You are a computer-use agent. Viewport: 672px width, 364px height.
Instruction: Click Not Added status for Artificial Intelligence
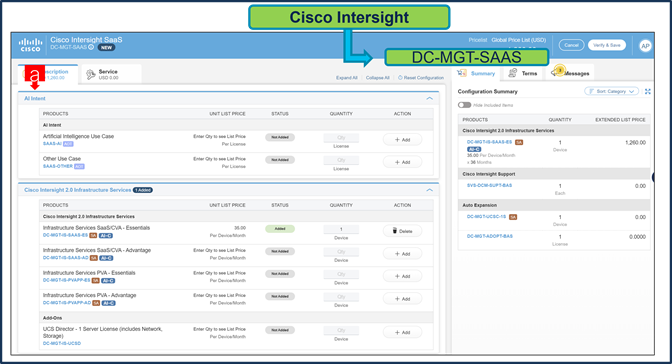[x=280, y=137]
